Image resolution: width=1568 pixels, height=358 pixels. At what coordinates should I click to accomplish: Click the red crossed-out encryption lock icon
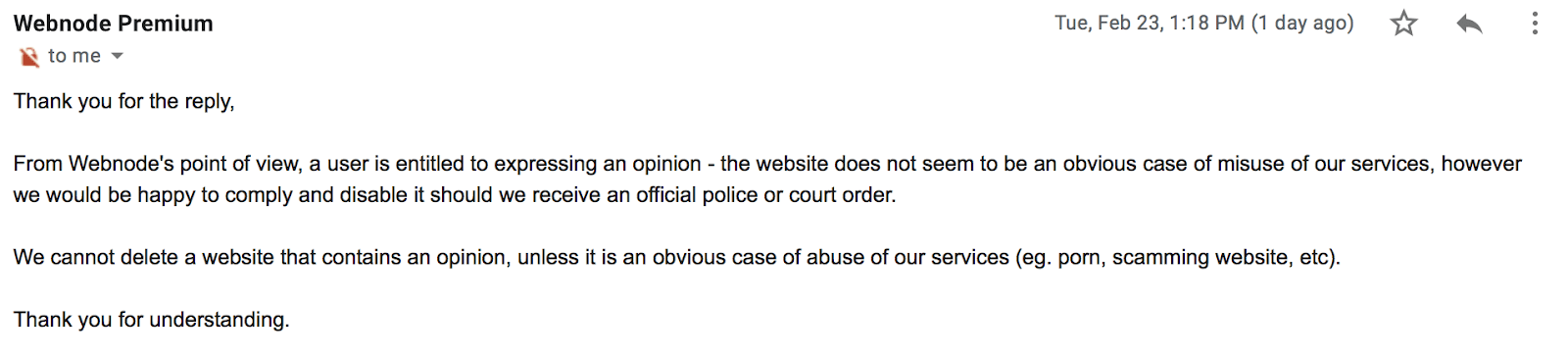tap(28, 57)
